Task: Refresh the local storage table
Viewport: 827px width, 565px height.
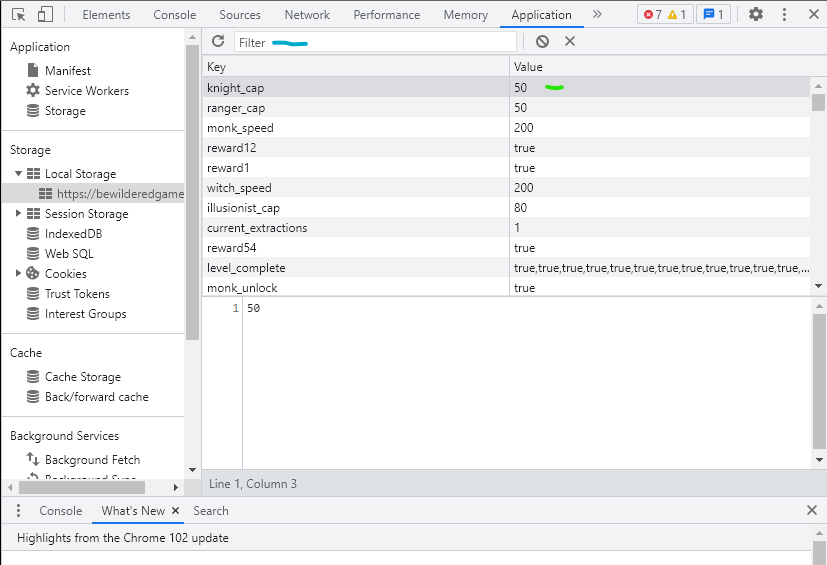Action: tap(218, 41)
